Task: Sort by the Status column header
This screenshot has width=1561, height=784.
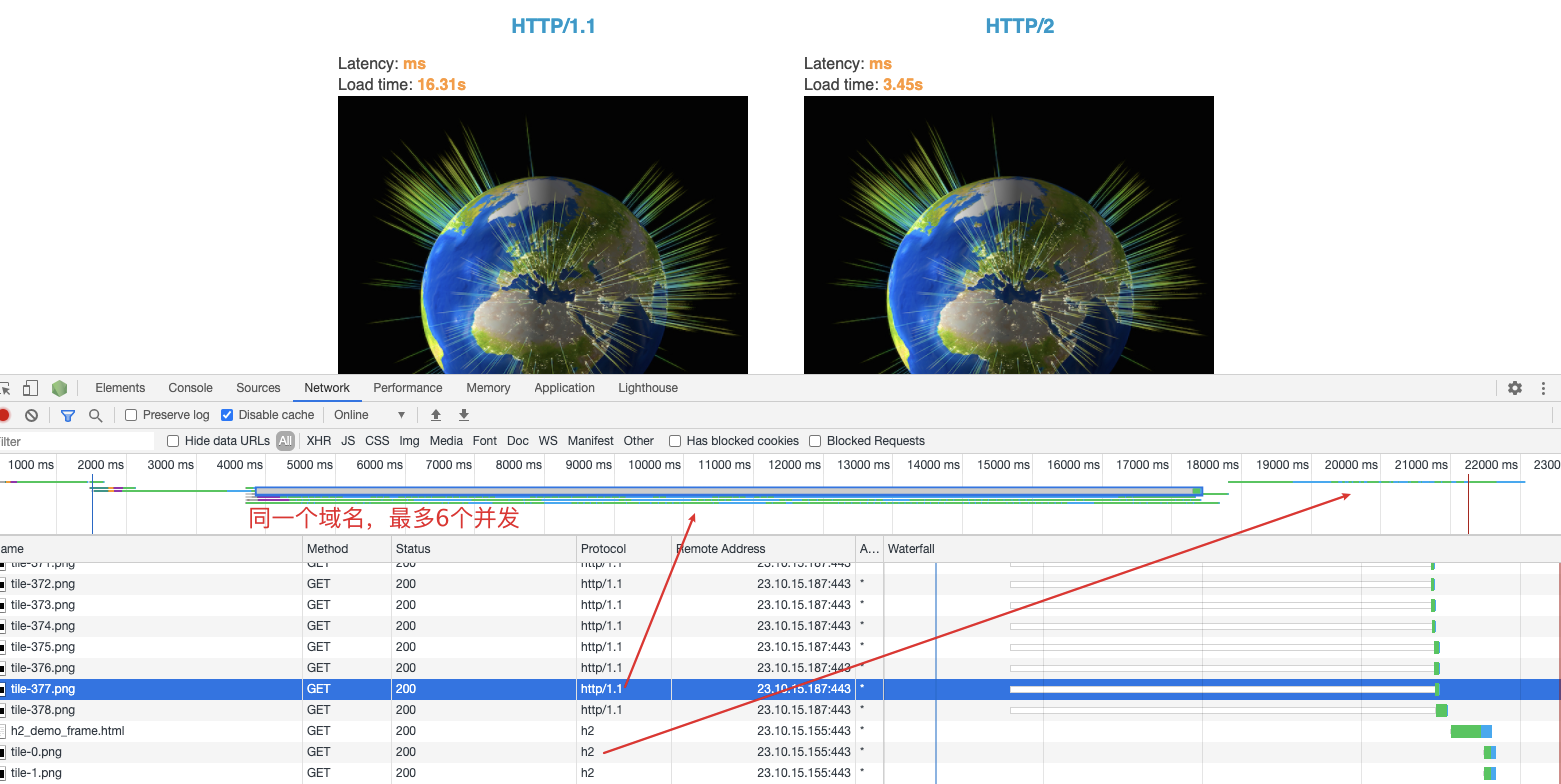Action: (484, 548)
